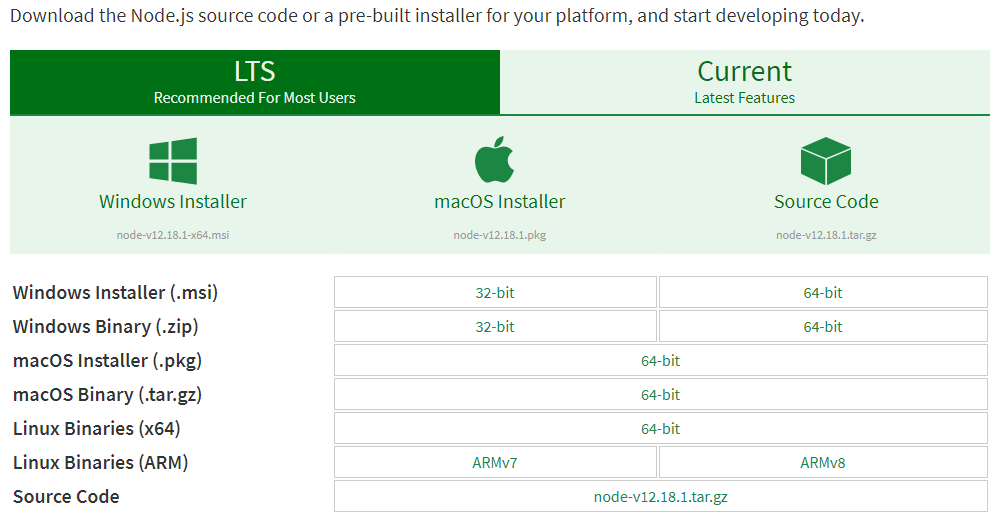Screen dimensions: 997x526
Task: Download 32-bit Windows Binary (.zip)
Action: point(495,326)
